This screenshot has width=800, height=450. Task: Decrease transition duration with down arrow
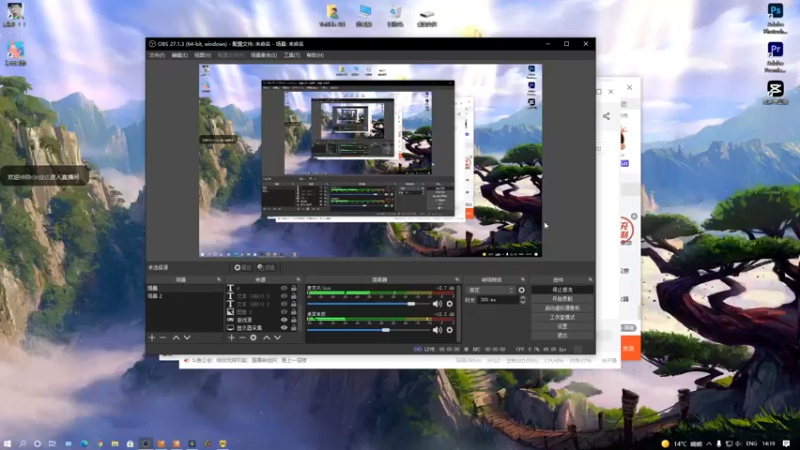[x=522, y=303]
